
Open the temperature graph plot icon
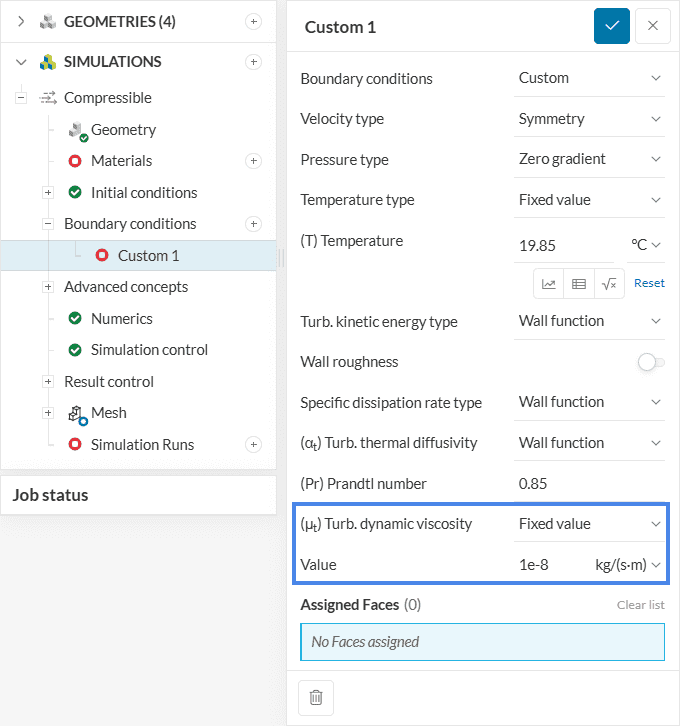pos(549,283)
